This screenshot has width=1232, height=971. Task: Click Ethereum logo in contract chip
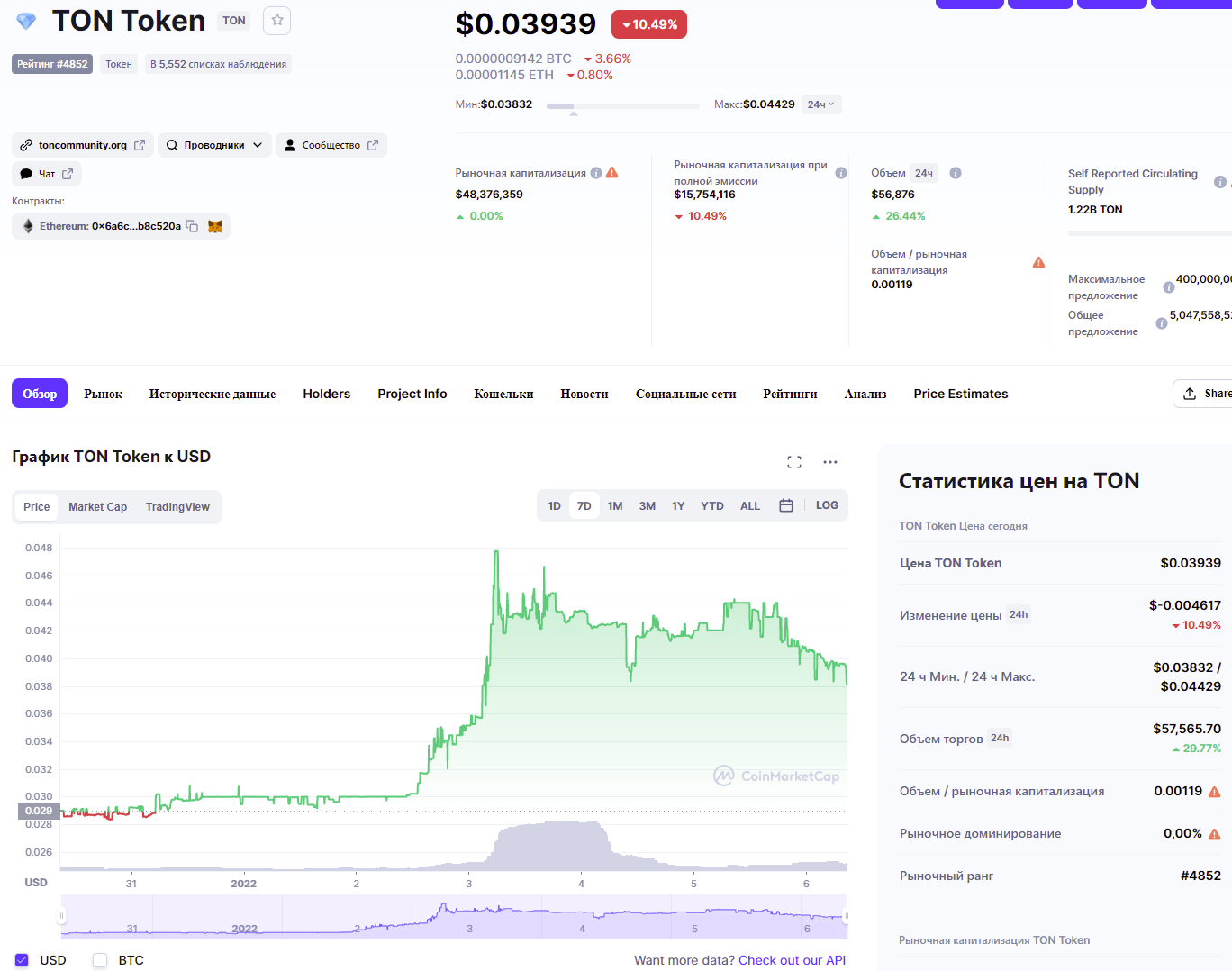pyautogui.click(x=28, y=226)
